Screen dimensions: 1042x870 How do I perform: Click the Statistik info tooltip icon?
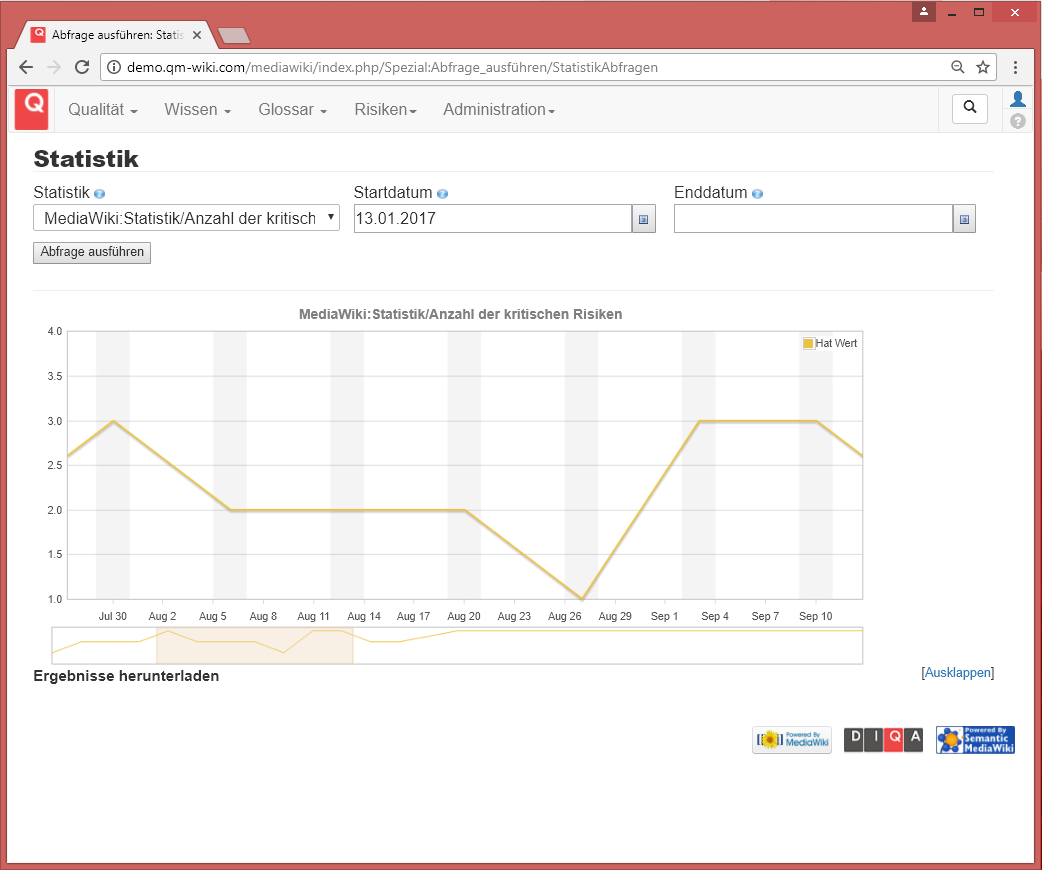[x=99, y=194]
